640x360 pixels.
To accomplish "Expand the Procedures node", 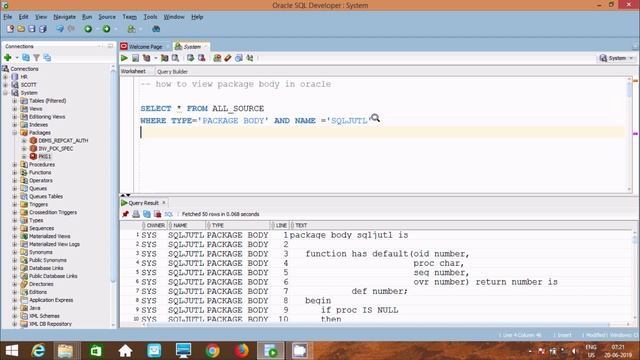I will point(15,164).
